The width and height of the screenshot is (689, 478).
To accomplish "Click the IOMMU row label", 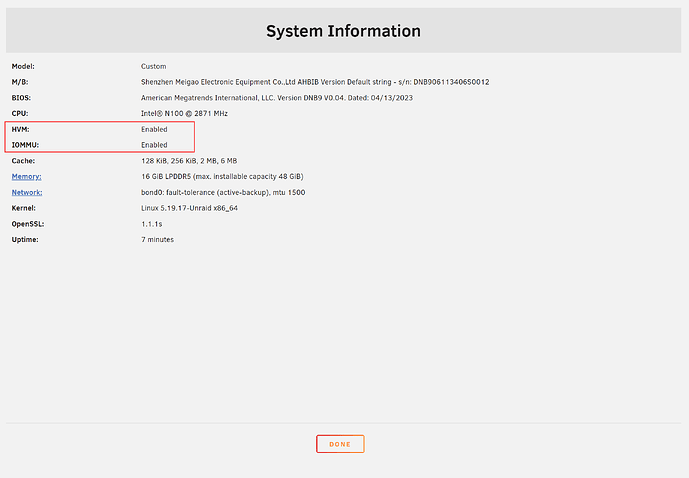I will [26, 145].
